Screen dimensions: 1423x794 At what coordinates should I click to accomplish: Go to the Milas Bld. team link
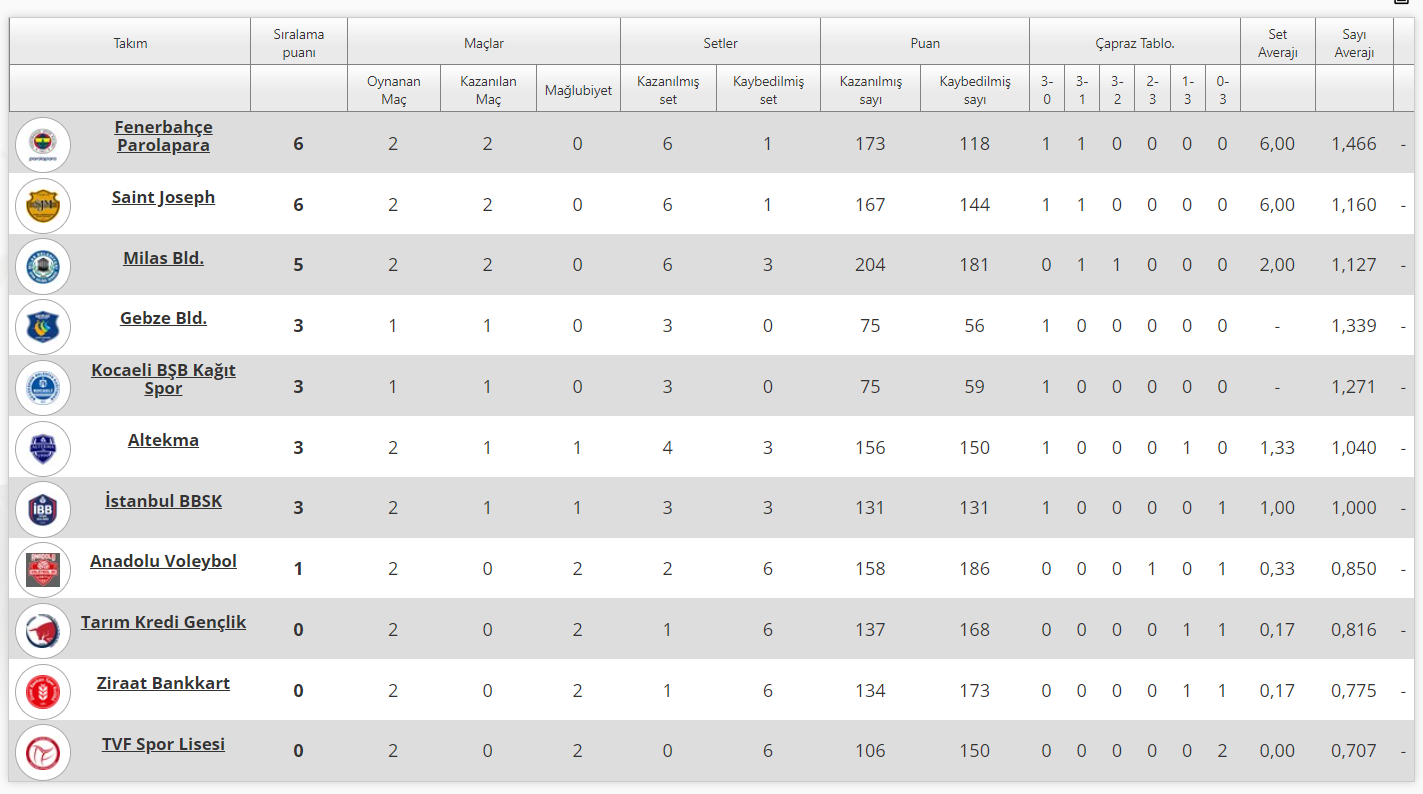point(163,258)
